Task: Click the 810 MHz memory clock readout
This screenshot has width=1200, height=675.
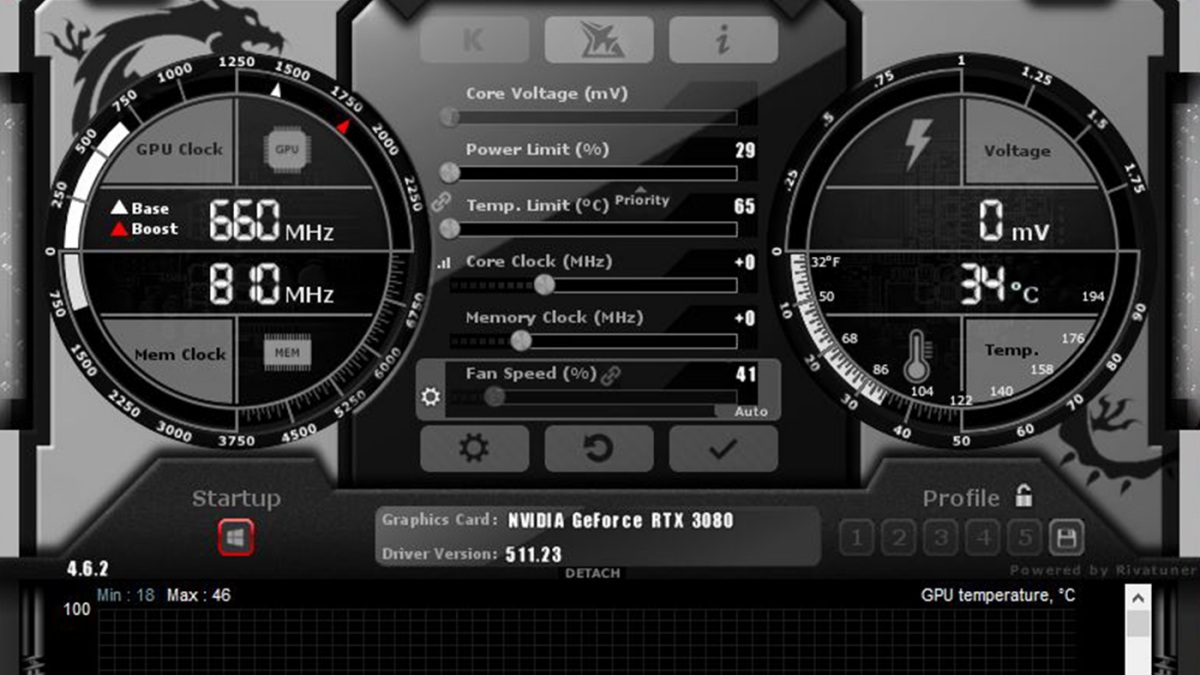Action: click(271, 286)
